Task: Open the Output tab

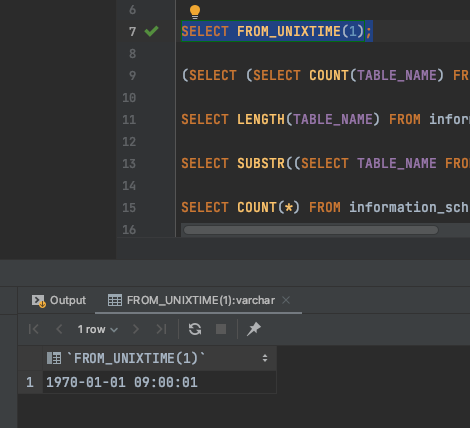Action: pos(59,300)
